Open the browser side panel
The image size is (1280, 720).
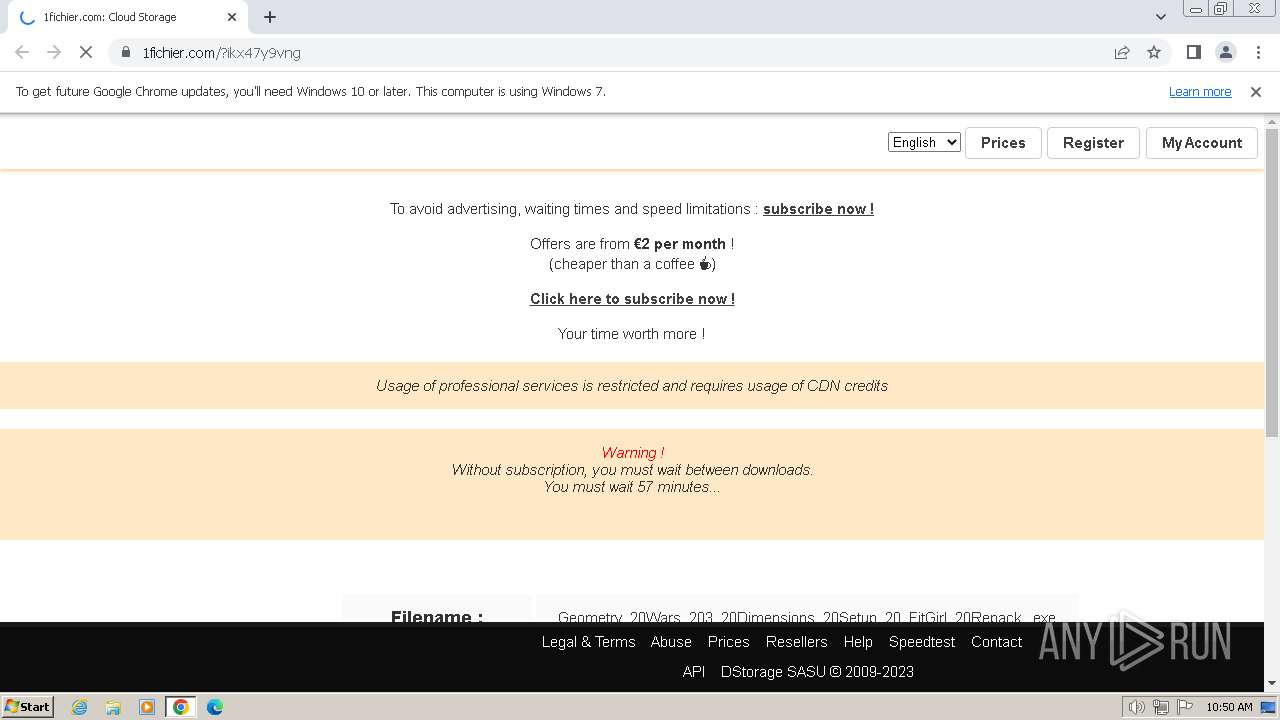[x=1193, y=52]
